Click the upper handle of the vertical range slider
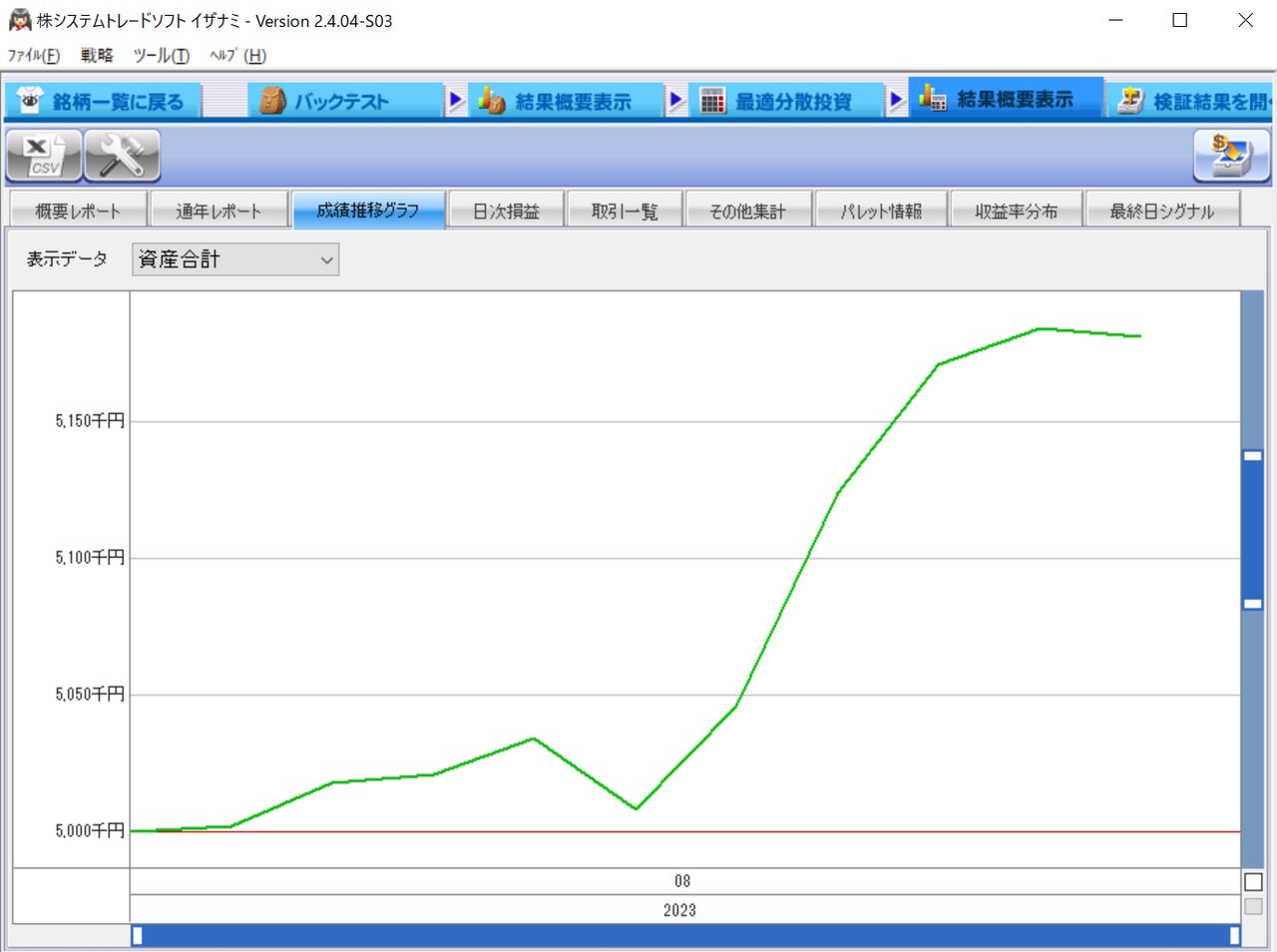This screenshot has height=952, width=1277. 1253,456
